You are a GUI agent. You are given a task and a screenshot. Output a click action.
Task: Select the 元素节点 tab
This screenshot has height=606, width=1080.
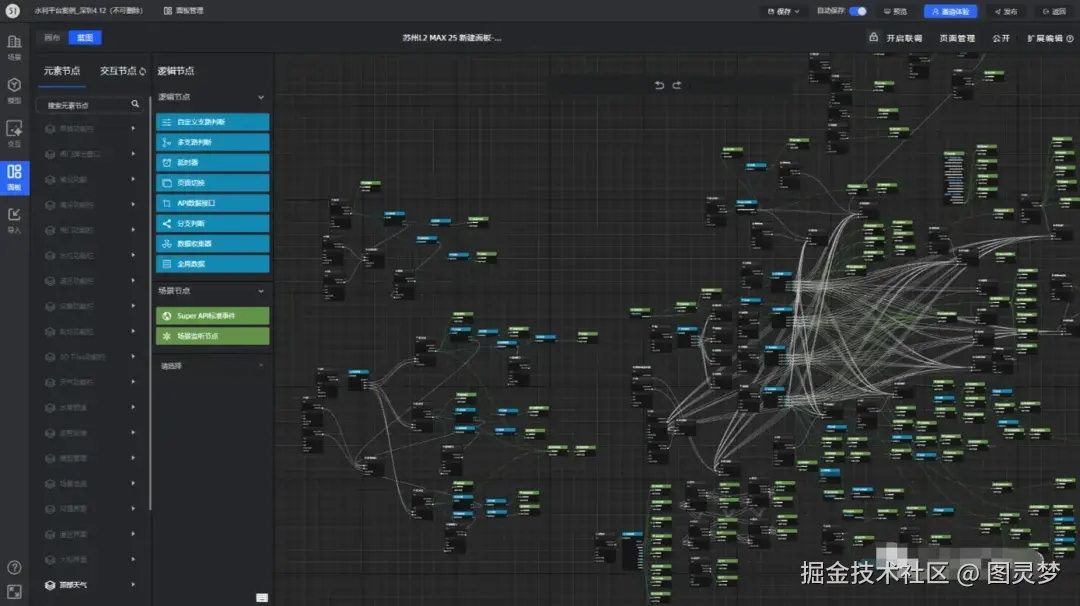pyautogui.click(x=62, y=71)
